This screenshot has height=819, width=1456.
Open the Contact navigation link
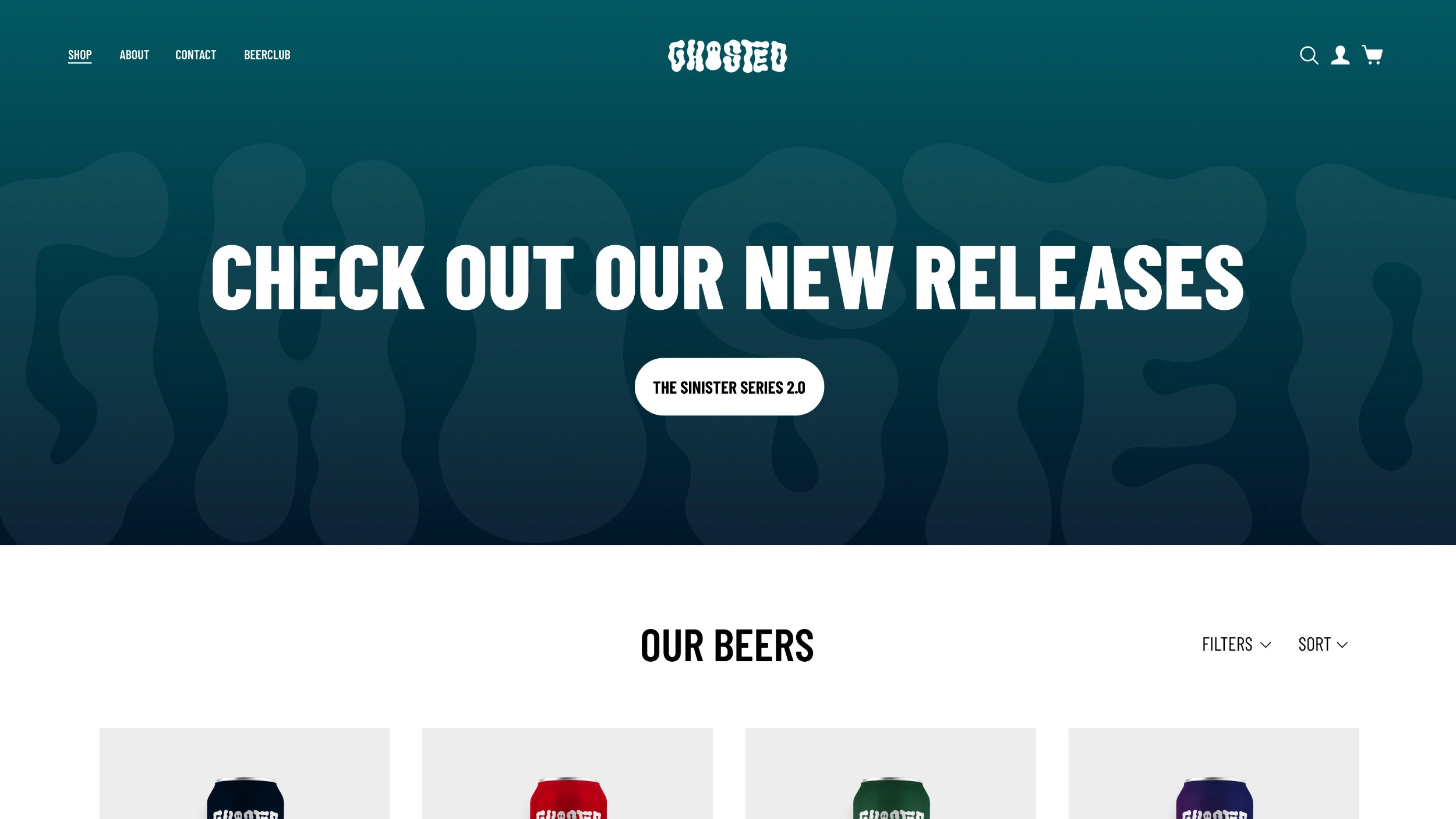coord(196,55)
